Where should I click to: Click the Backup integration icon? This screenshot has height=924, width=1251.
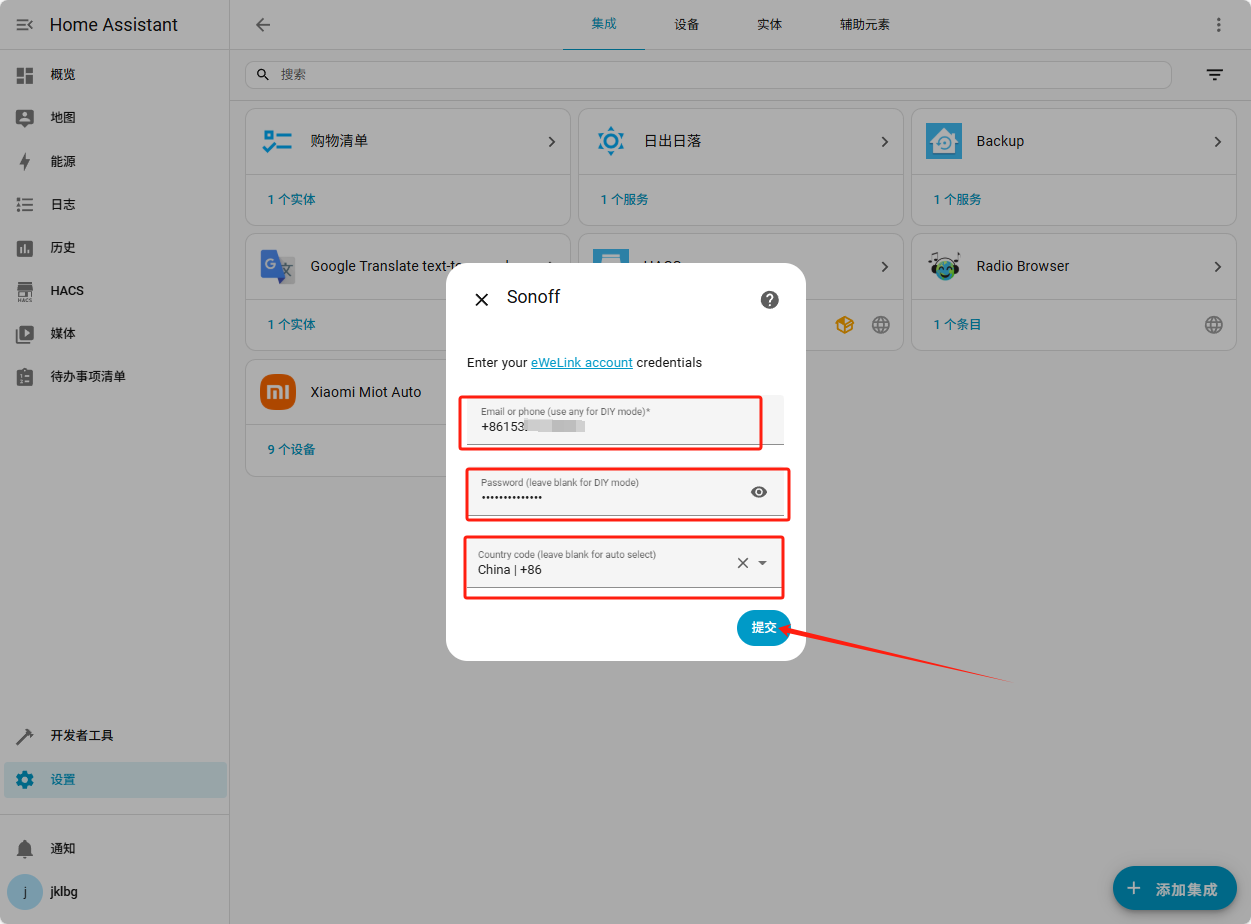tap(944, 141)
